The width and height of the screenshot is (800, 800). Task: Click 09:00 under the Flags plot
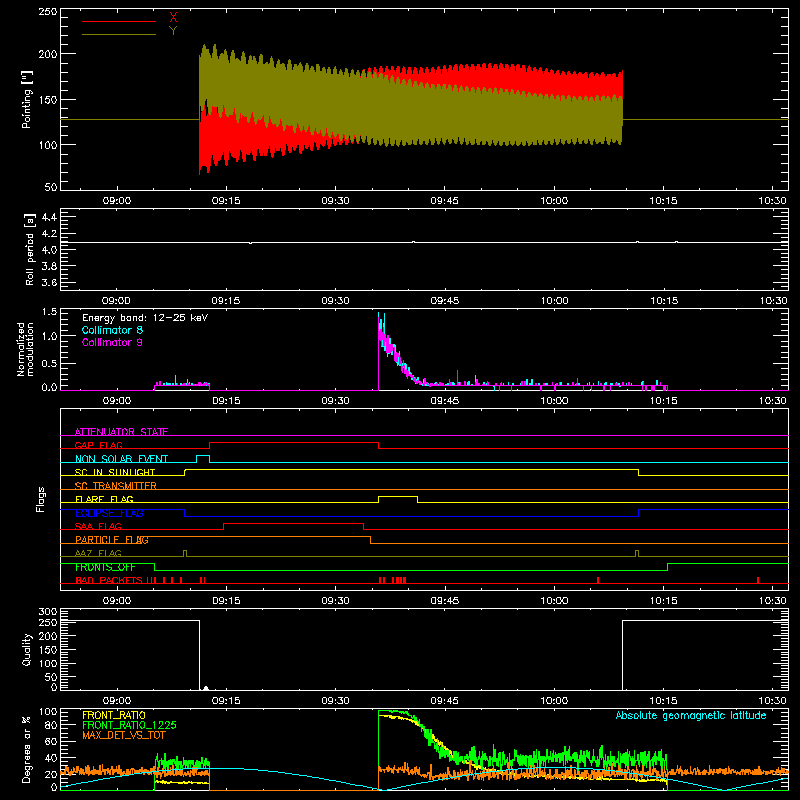pyautogui.click(x=117, y=601)
